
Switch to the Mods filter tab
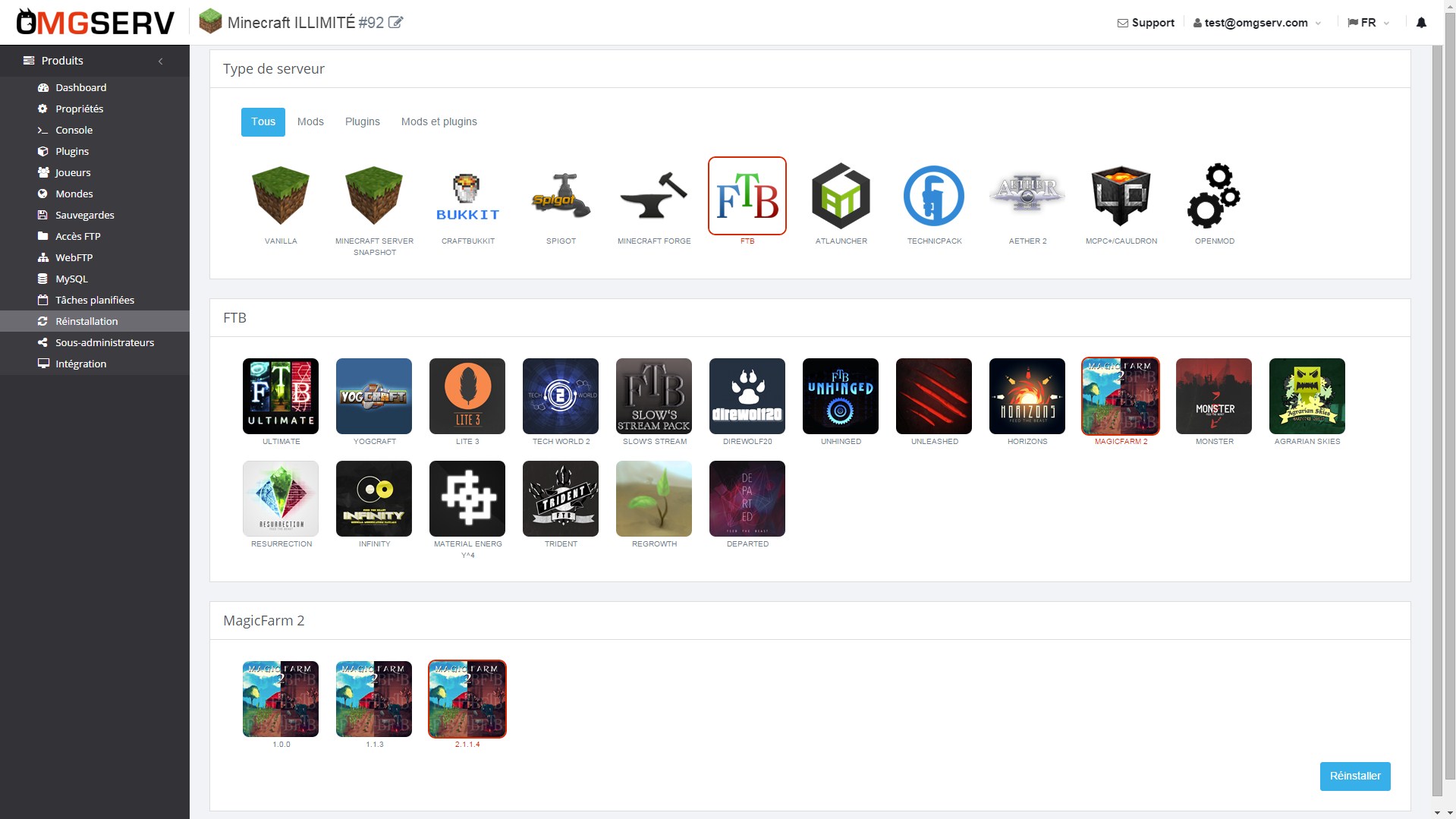[310, 121]
